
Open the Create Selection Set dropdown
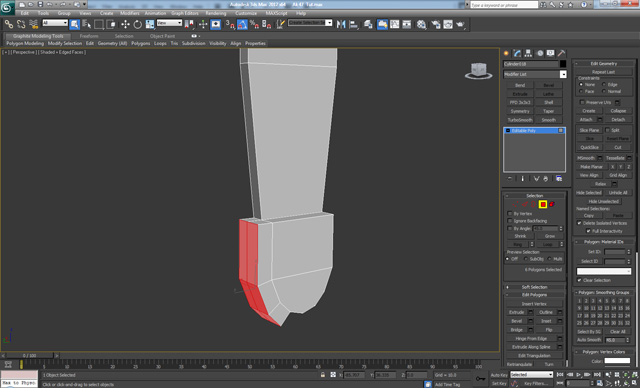(x=310, y=22)
